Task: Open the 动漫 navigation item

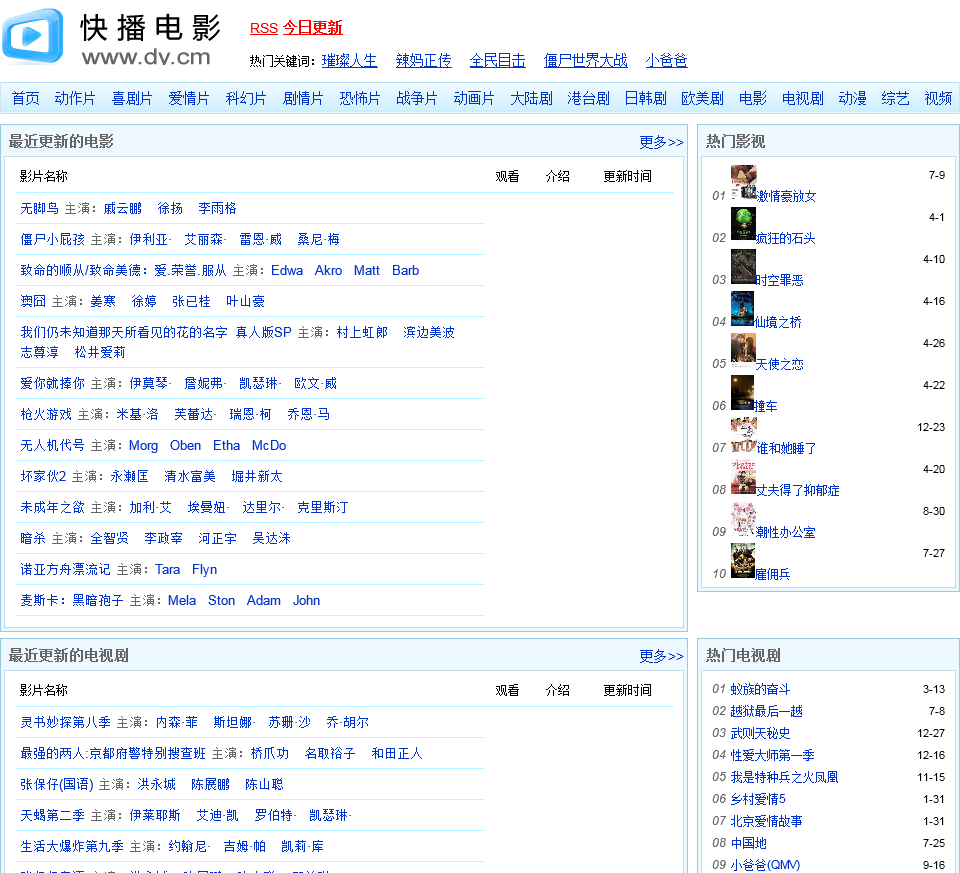Action: click(x=852, y=99)
